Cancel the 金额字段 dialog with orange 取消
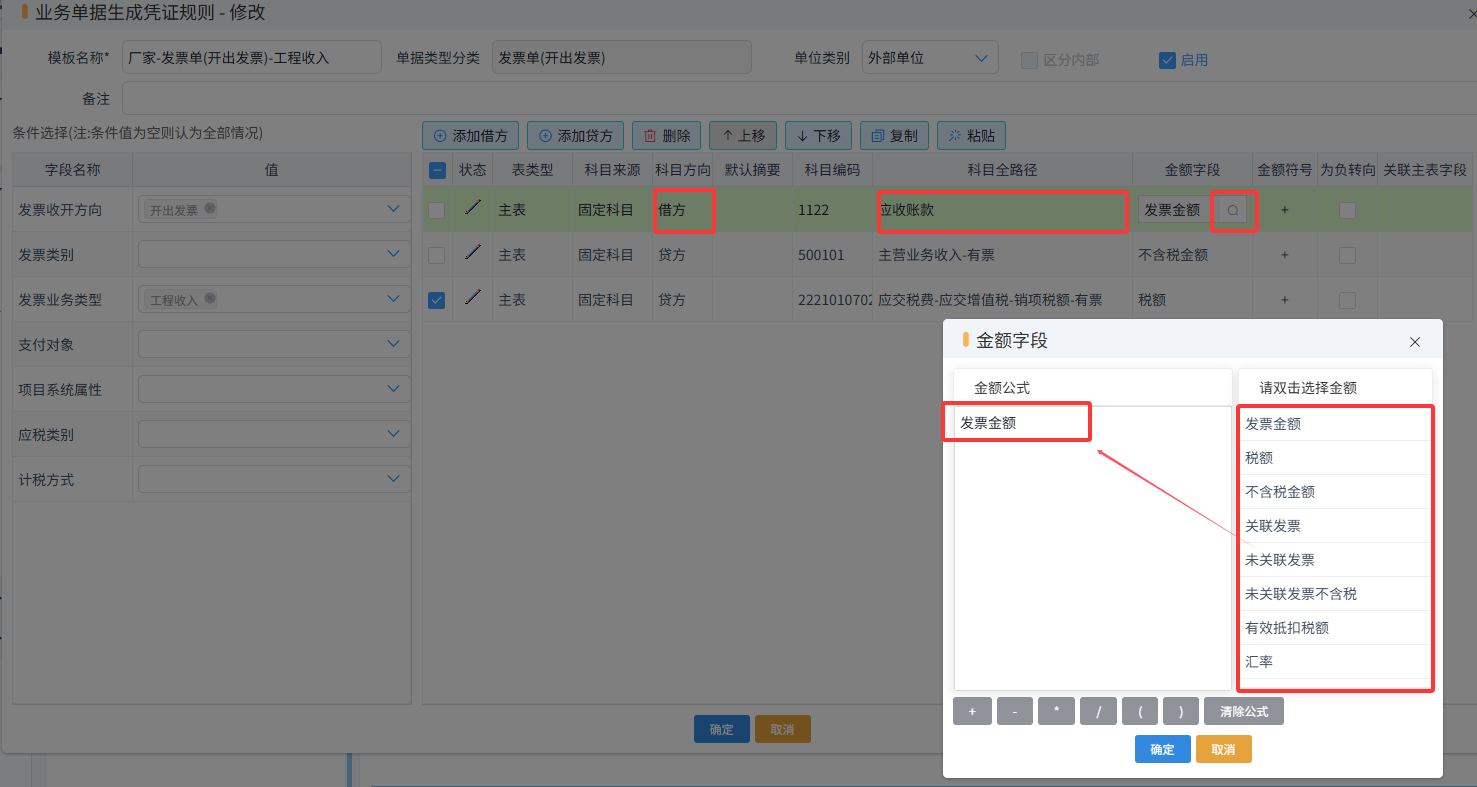Viewport: 1477px width, 787px height. point(1223,749)
